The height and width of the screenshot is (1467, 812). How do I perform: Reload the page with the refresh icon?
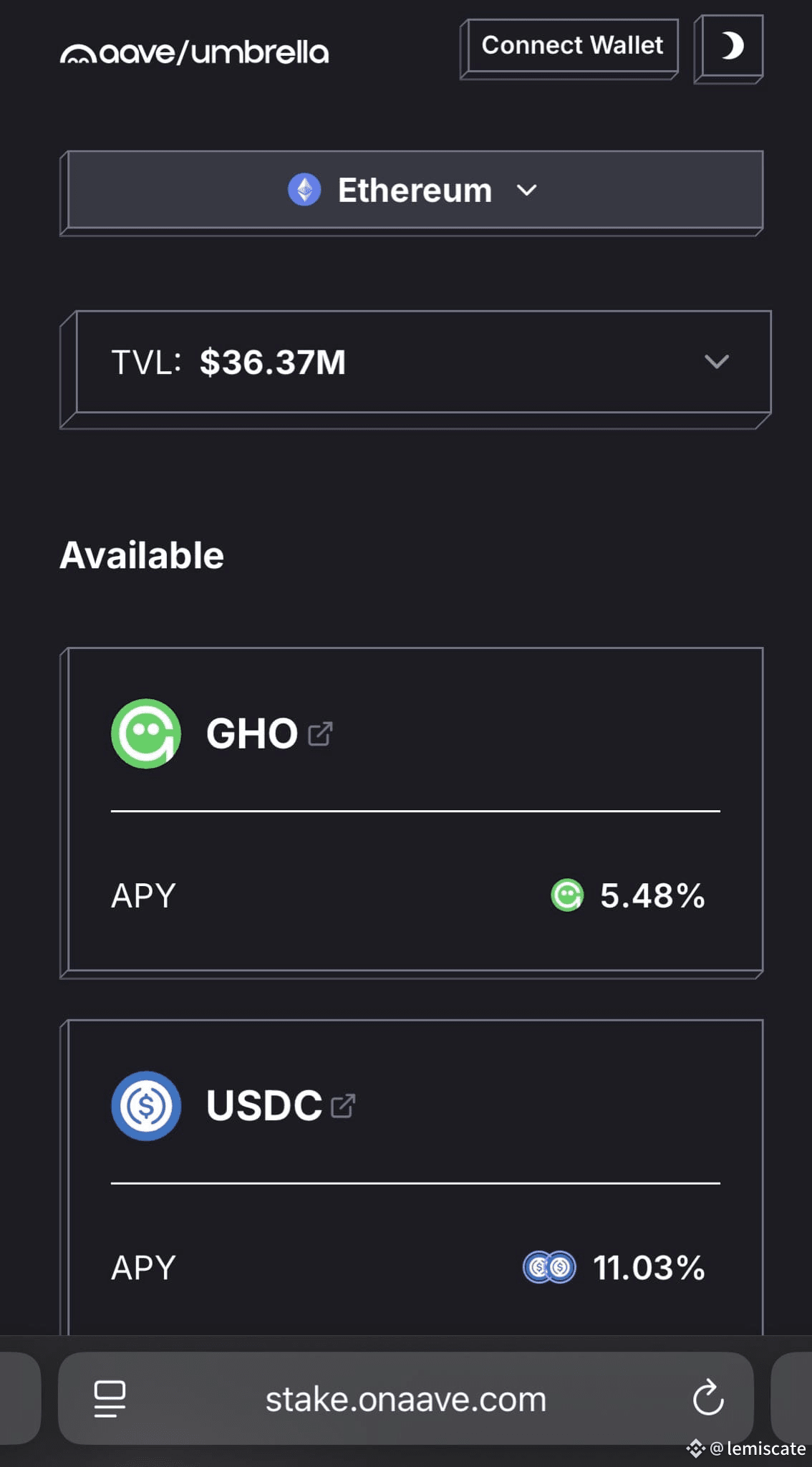click(708, 1398)
